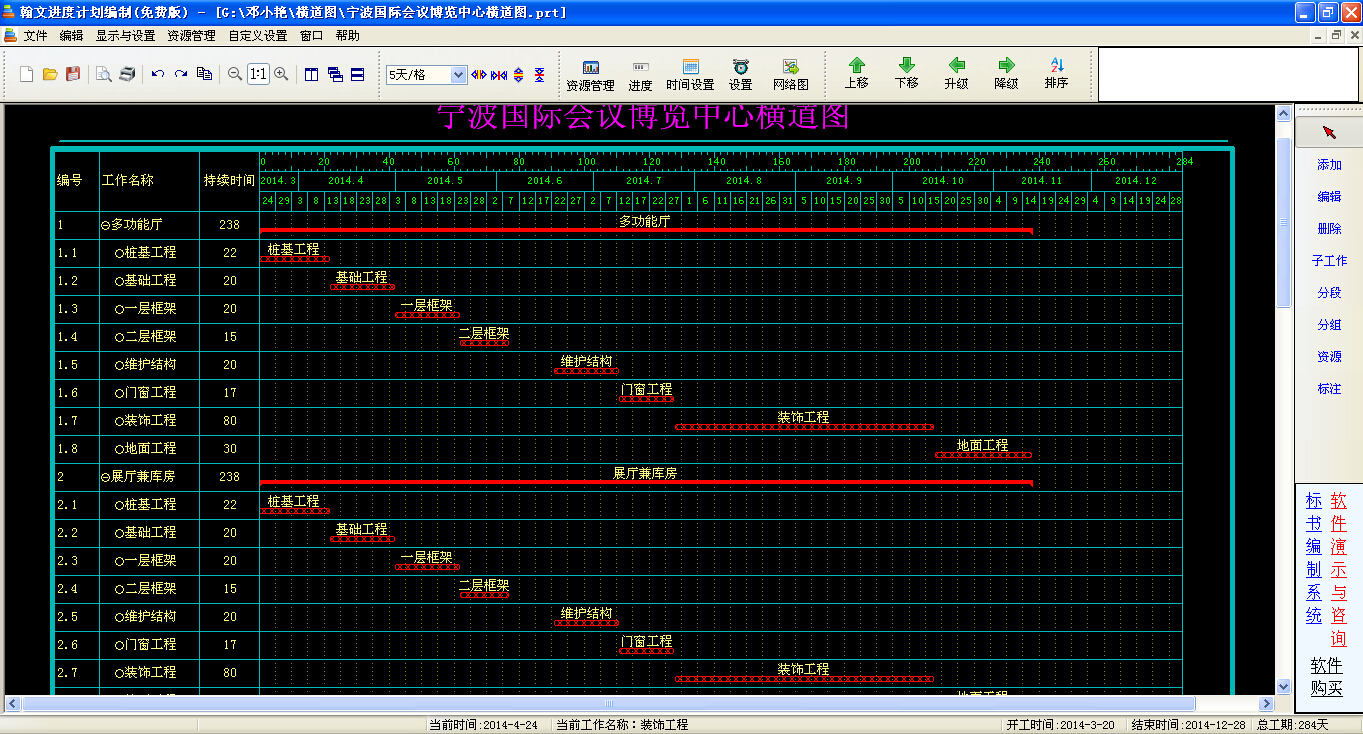Create a new file with the blank page icon
1363x734 pixels.
(x=27, y=74)
